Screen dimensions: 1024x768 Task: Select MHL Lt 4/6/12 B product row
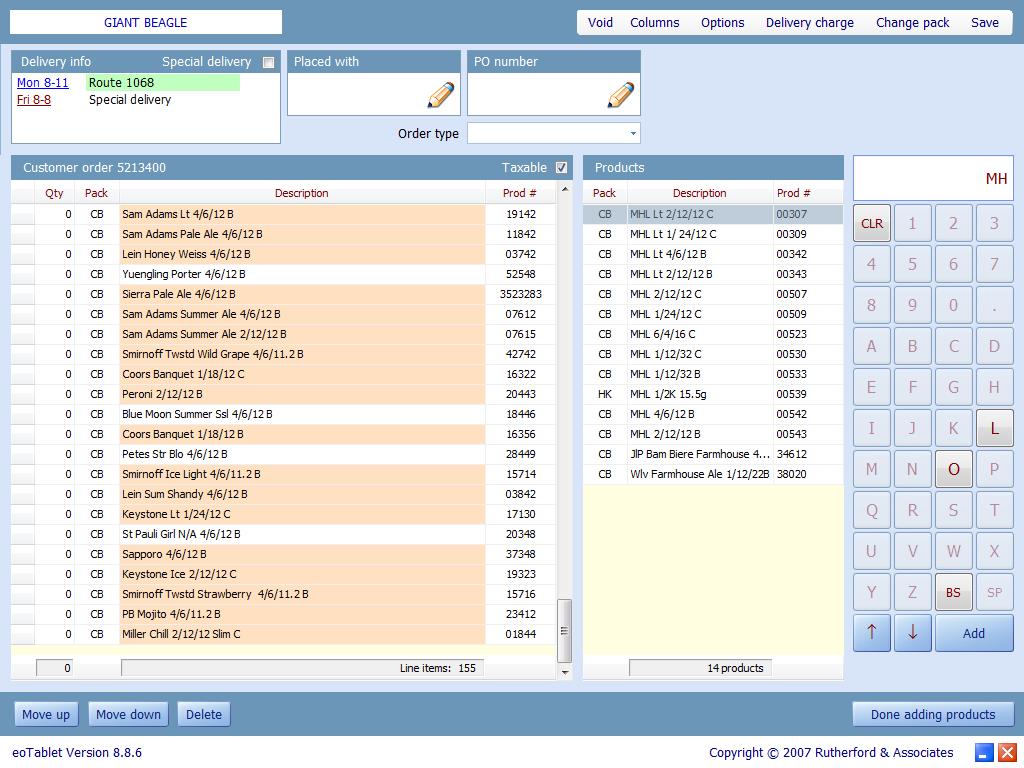[x=700, y=254]
